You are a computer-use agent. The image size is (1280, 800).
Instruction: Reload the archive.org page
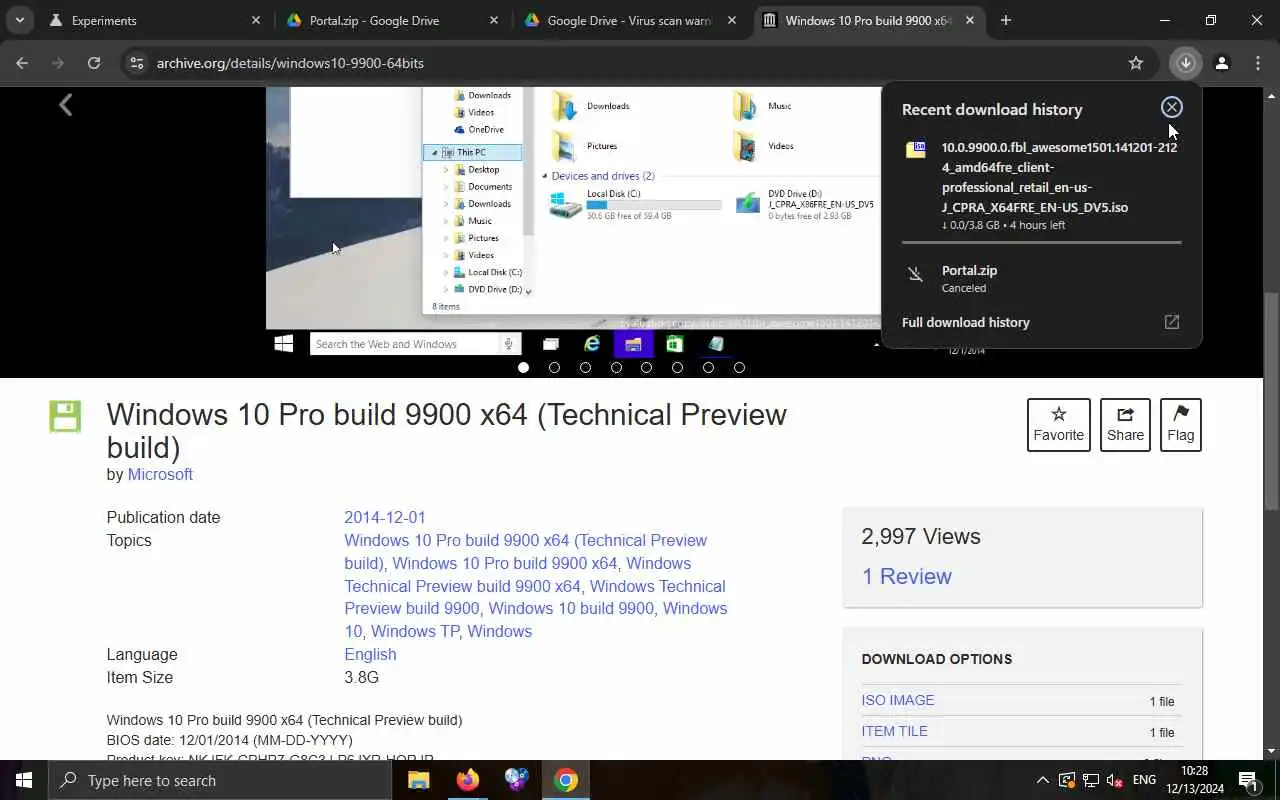click(94, 63)
